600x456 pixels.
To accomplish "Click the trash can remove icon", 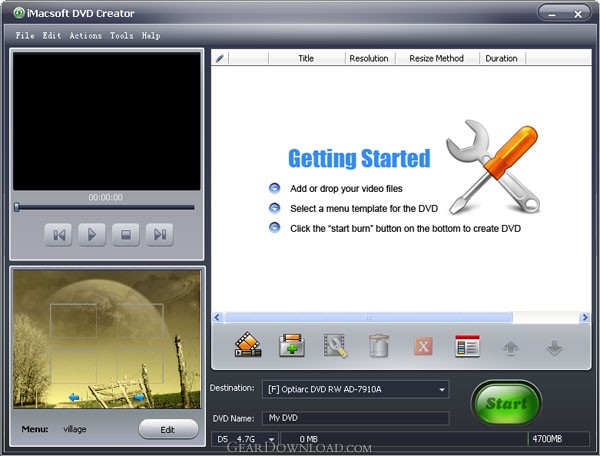I will point(379,346).
